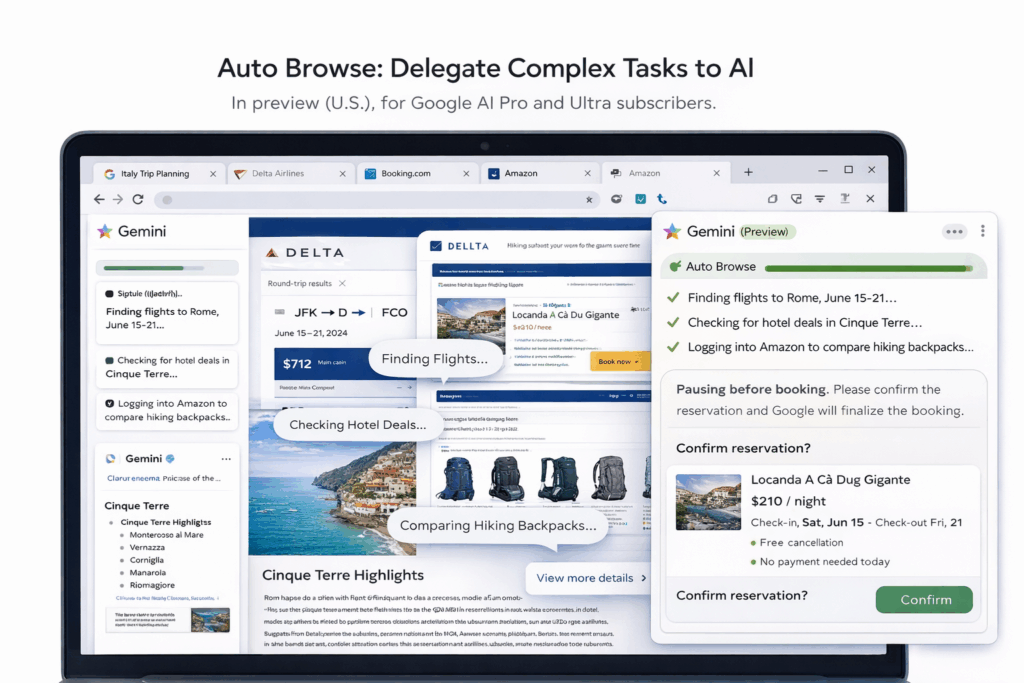Click the blue phone extension icon
Image resolution: width=1024 pixels, height=683 pixels.
[x=662, y=199]
